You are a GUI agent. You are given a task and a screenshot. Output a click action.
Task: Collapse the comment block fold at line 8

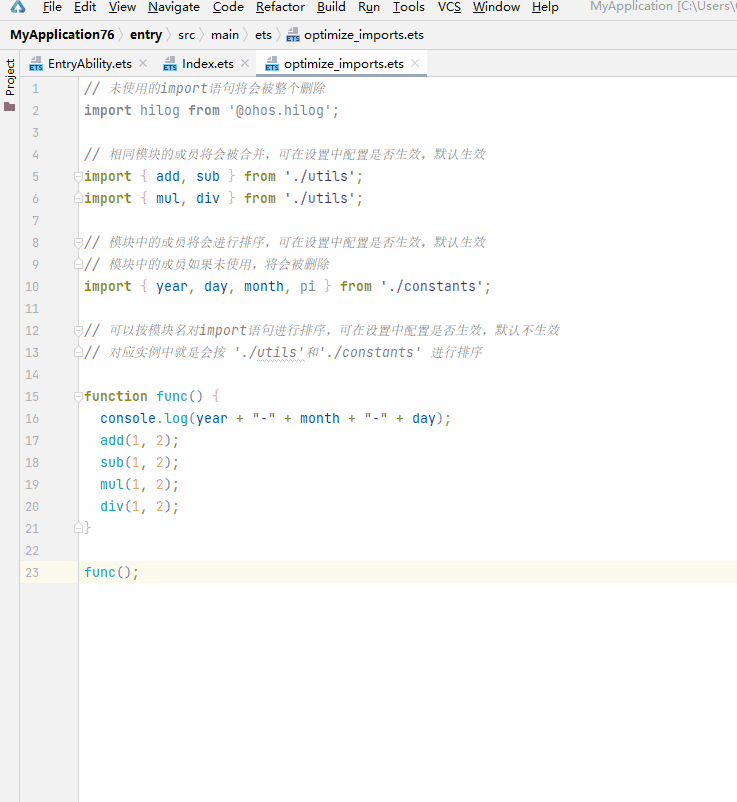tap(78, 242)
